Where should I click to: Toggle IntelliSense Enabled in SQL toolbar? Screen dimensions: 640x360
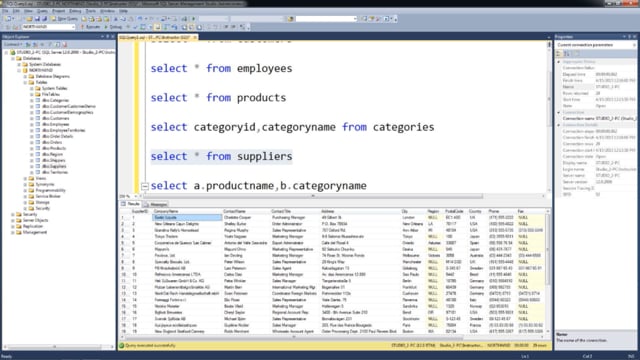(x=158, y=27)
